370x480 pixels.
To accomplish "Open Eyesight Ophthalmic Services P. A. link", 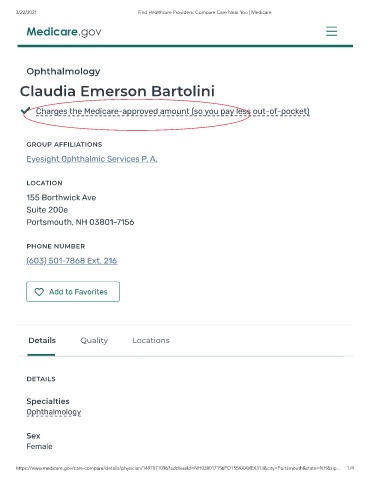I will point(92,159).
